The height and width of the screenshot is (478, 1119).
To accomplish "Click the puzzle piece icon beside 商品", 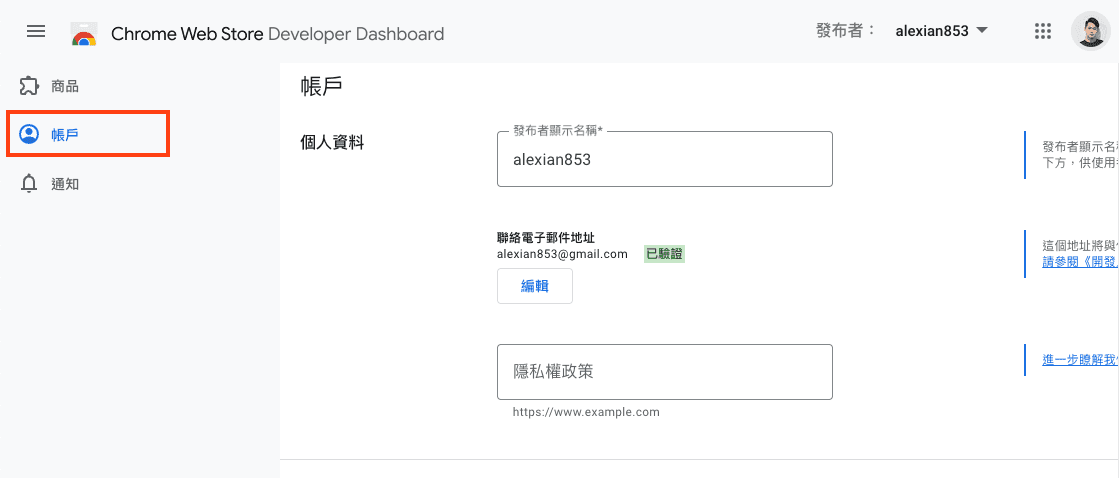I will 30,86.
